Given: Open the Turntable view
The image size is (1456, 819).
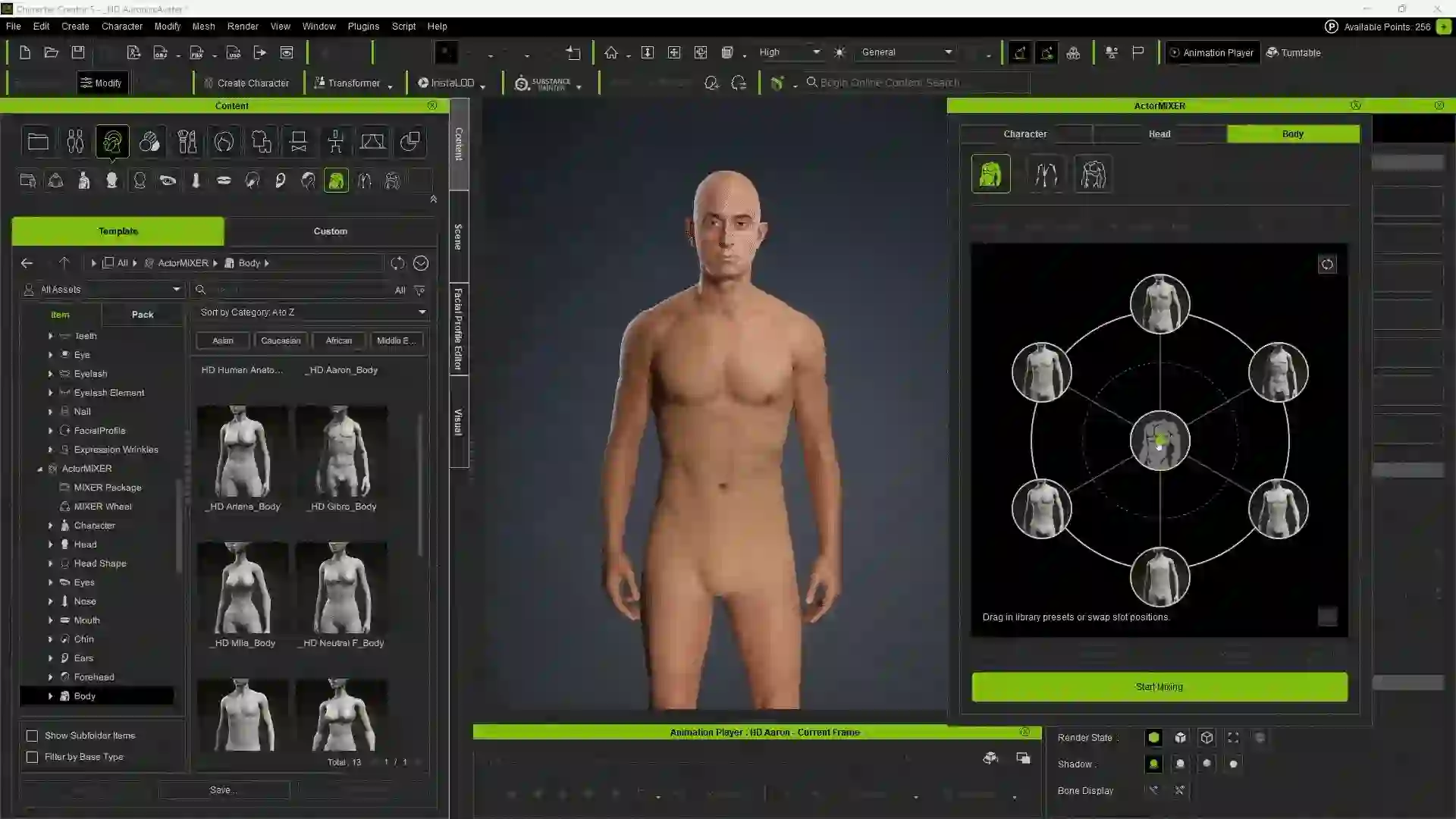Looking at the screenshot, I should (1294, 52).
